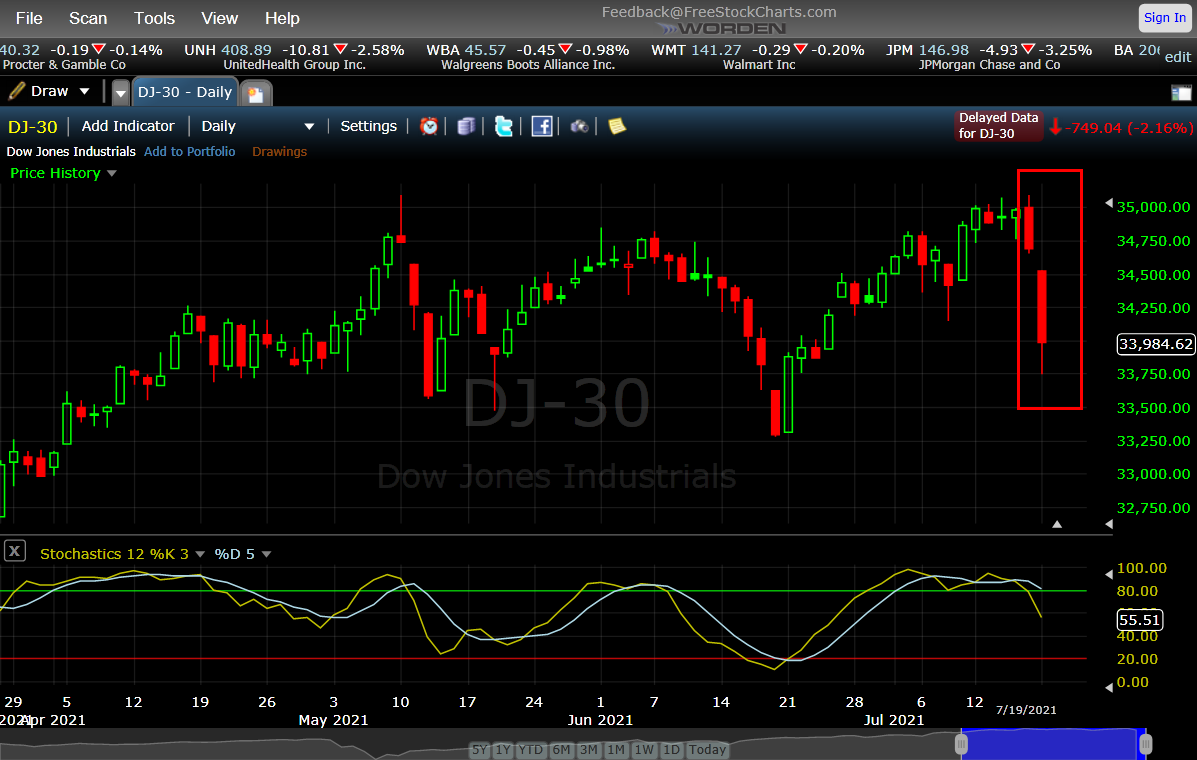Click WMT ticker in the scrolling bar
This screenshot has height=760, width=1197.
pyautogui.click(x=758, y=56)
